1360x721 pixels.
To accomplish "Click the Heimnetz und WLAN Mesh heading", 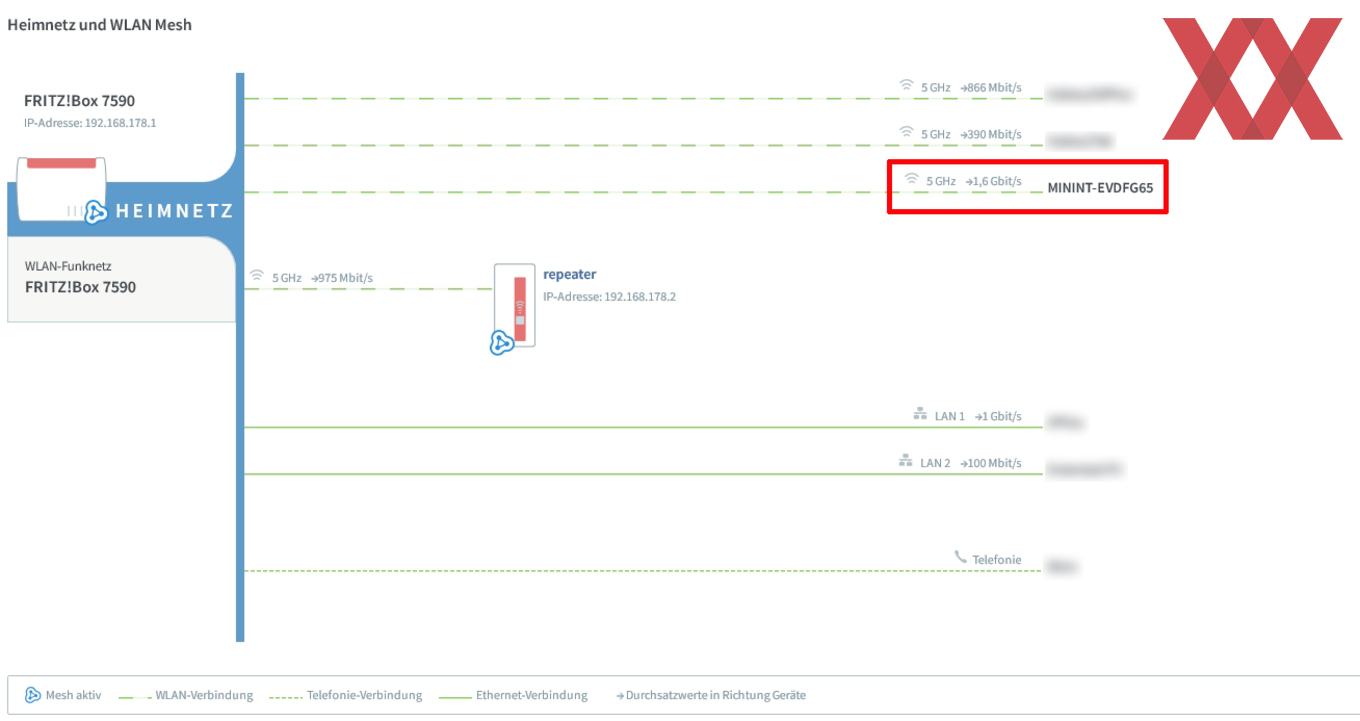I will 99,25.
